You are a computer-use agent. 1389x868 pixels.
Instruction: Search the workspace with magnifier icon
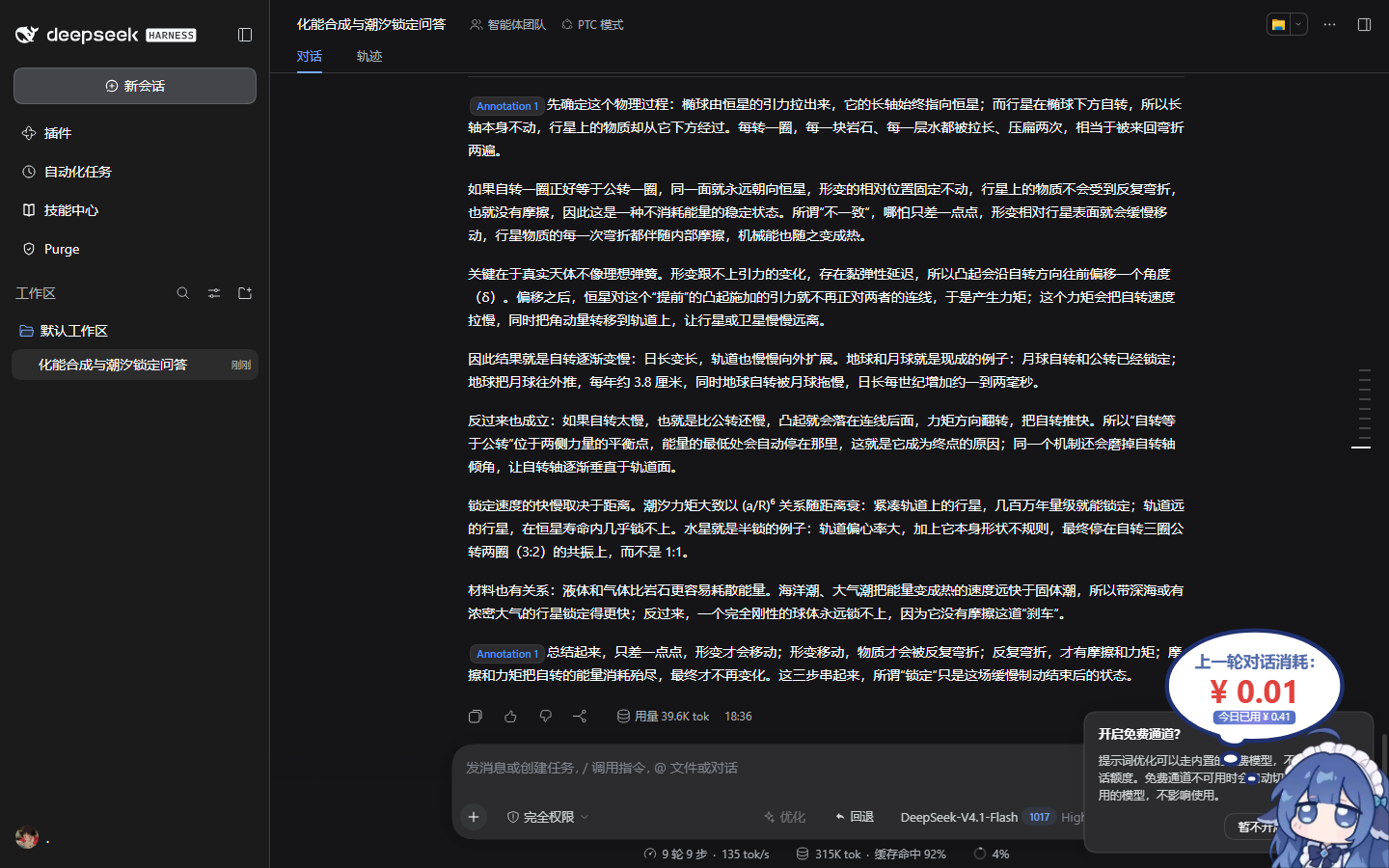tap(183, 293)
